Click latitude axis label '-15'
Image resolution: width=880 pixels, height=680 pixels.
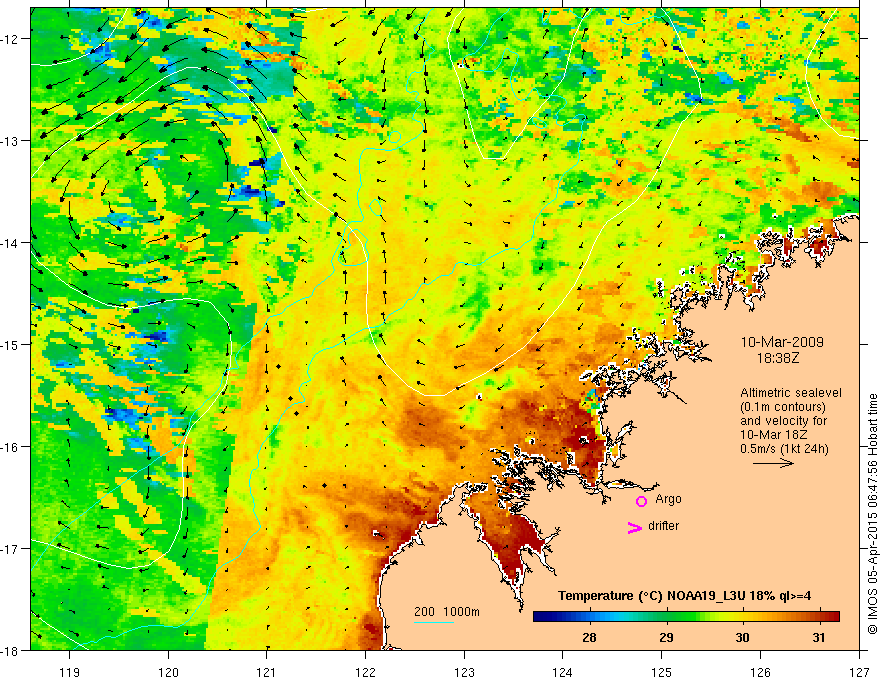(9, 344)
